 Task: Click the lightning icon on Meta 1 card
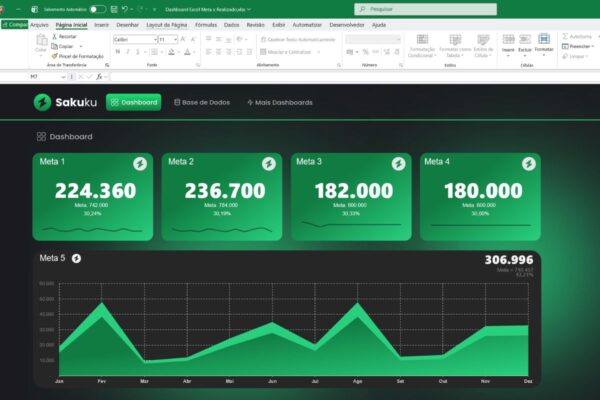pyautogui.click(x=140, y=164)
